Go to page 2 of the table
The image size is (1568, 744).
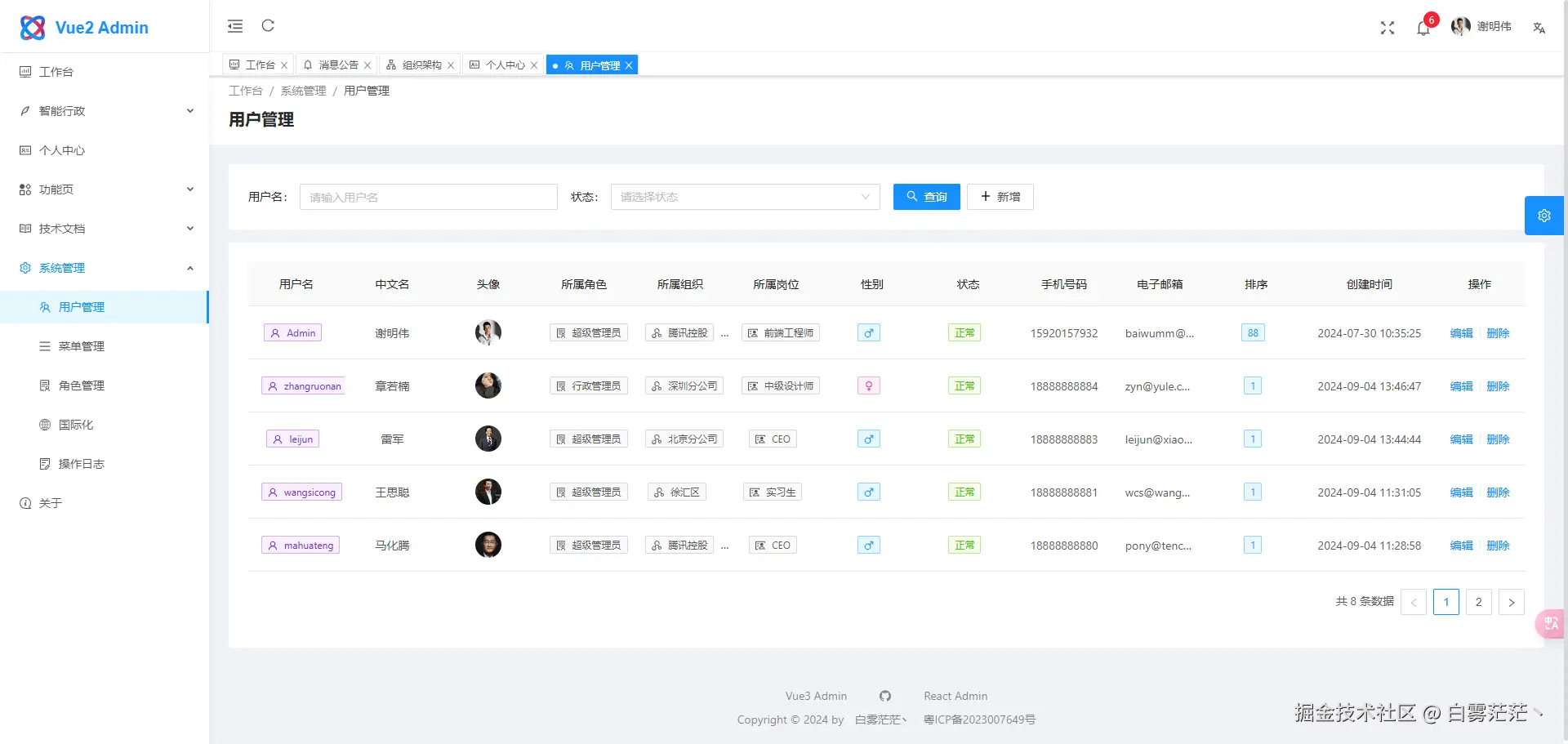(1479, 602)
